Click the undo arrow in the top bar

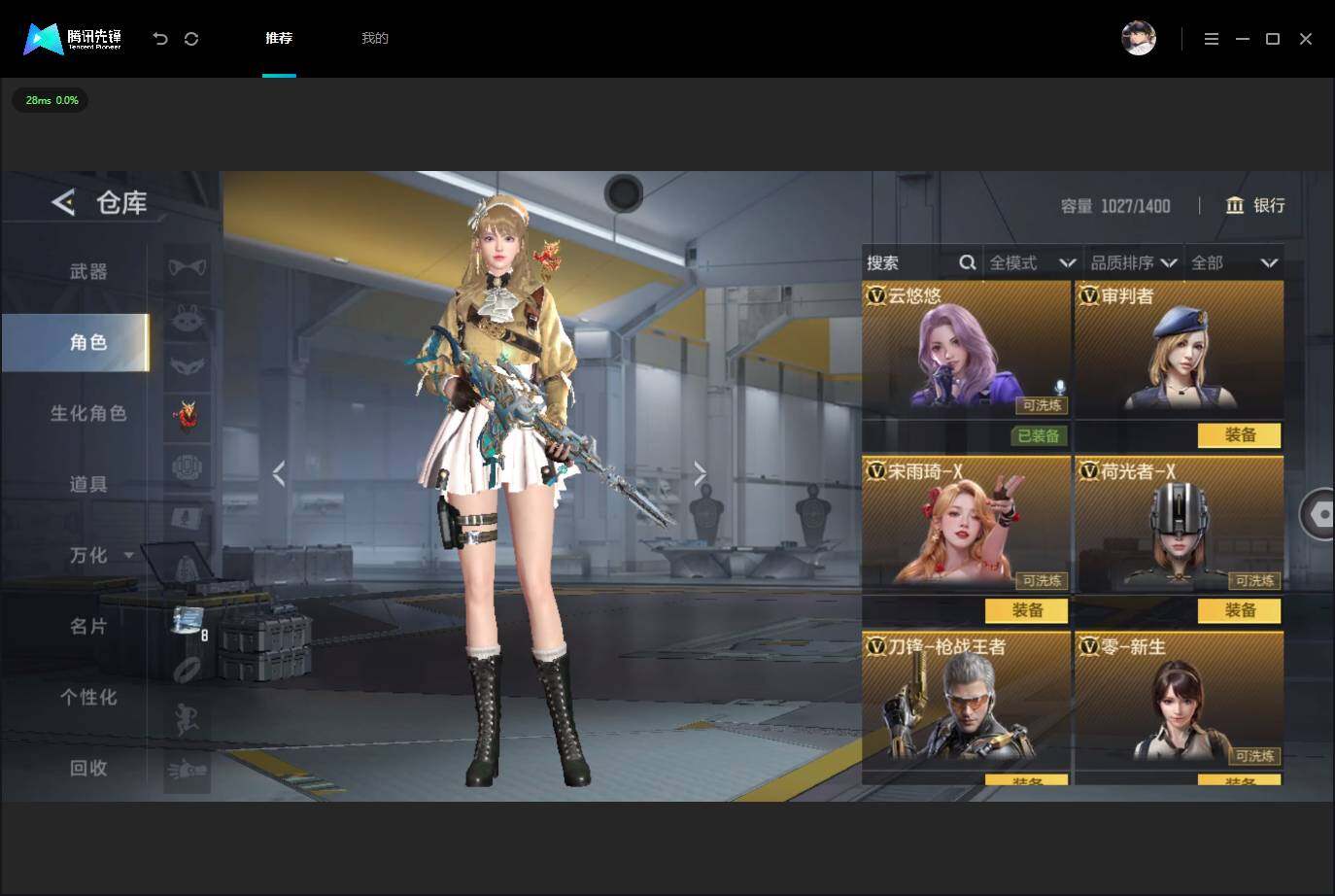coord(160,39)
